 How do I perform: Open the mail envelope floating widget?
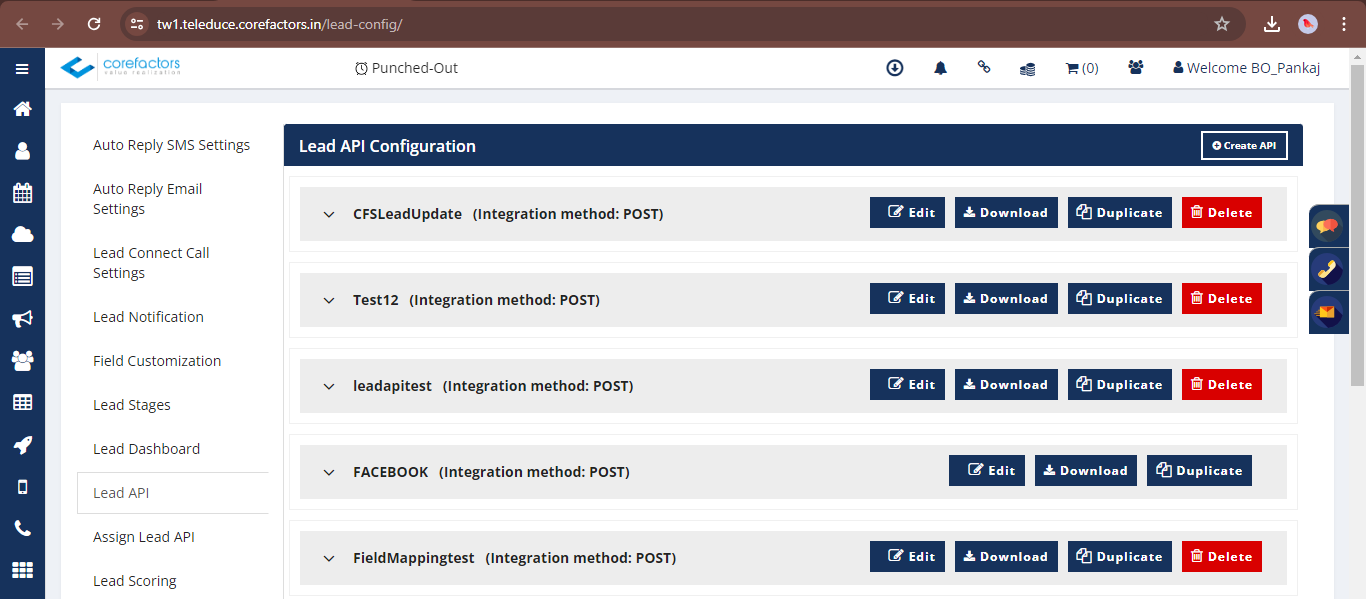pyautogui.click(x=1327, y=313)
